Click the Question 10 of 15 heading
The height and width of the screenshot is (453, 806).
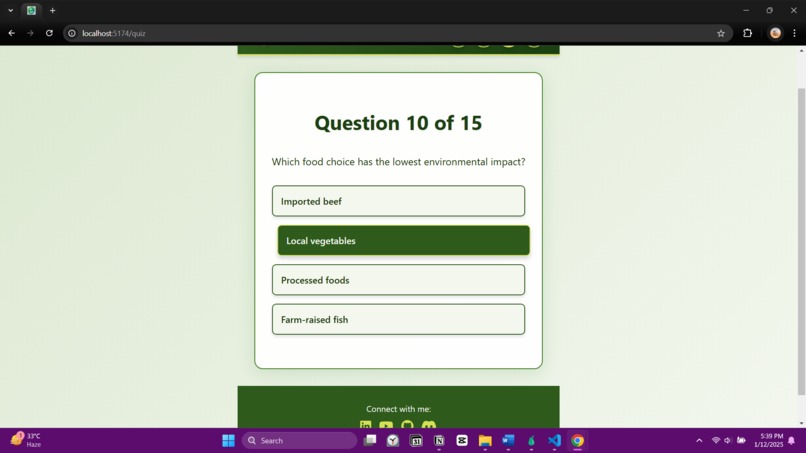(398, 123)
